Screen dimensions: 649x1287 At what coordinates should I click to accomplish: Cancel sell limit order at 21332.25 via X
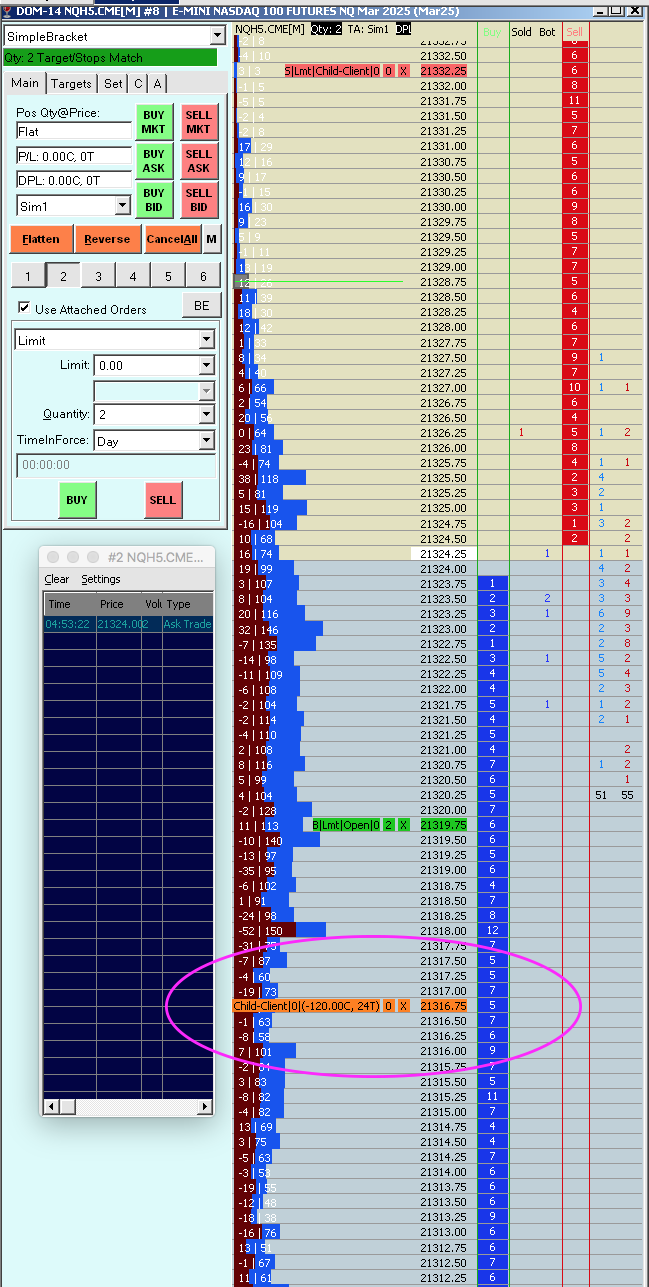(x=403, y=72)
